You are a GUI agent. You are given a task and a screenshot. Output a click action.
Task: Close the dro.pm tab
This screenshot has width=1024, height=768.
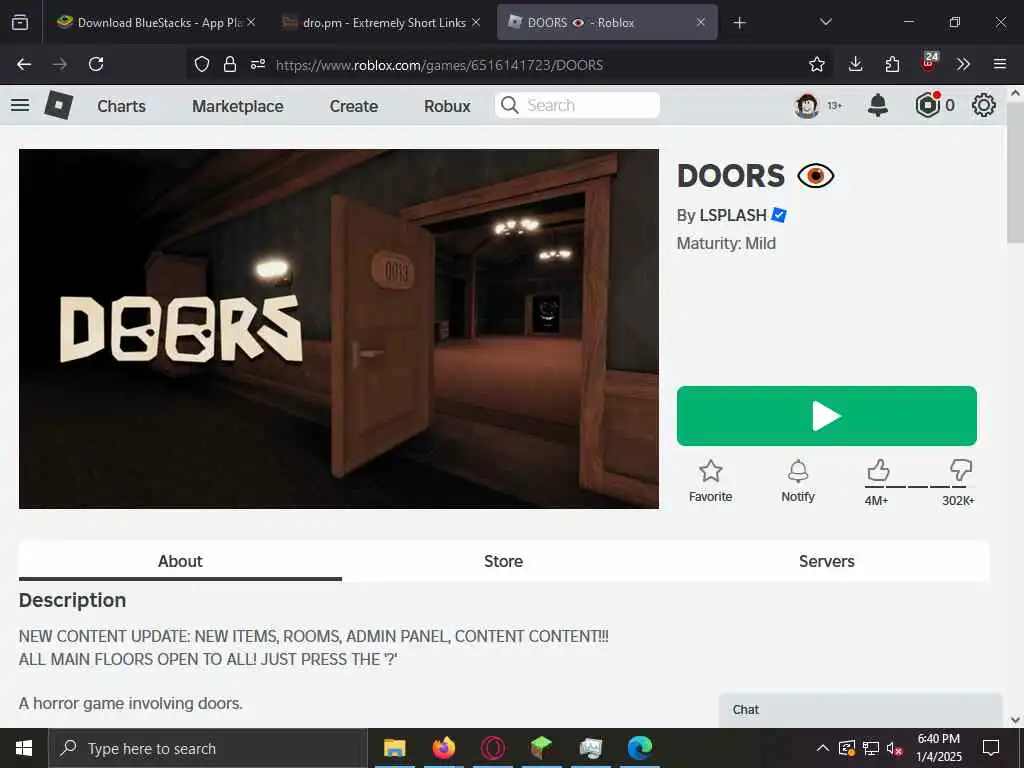[x=476, y=22]
